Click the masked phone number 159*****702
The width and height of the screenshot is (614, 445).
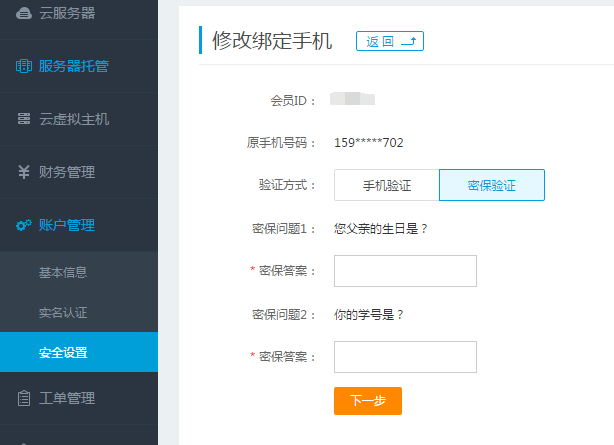(x=368, y=143)
